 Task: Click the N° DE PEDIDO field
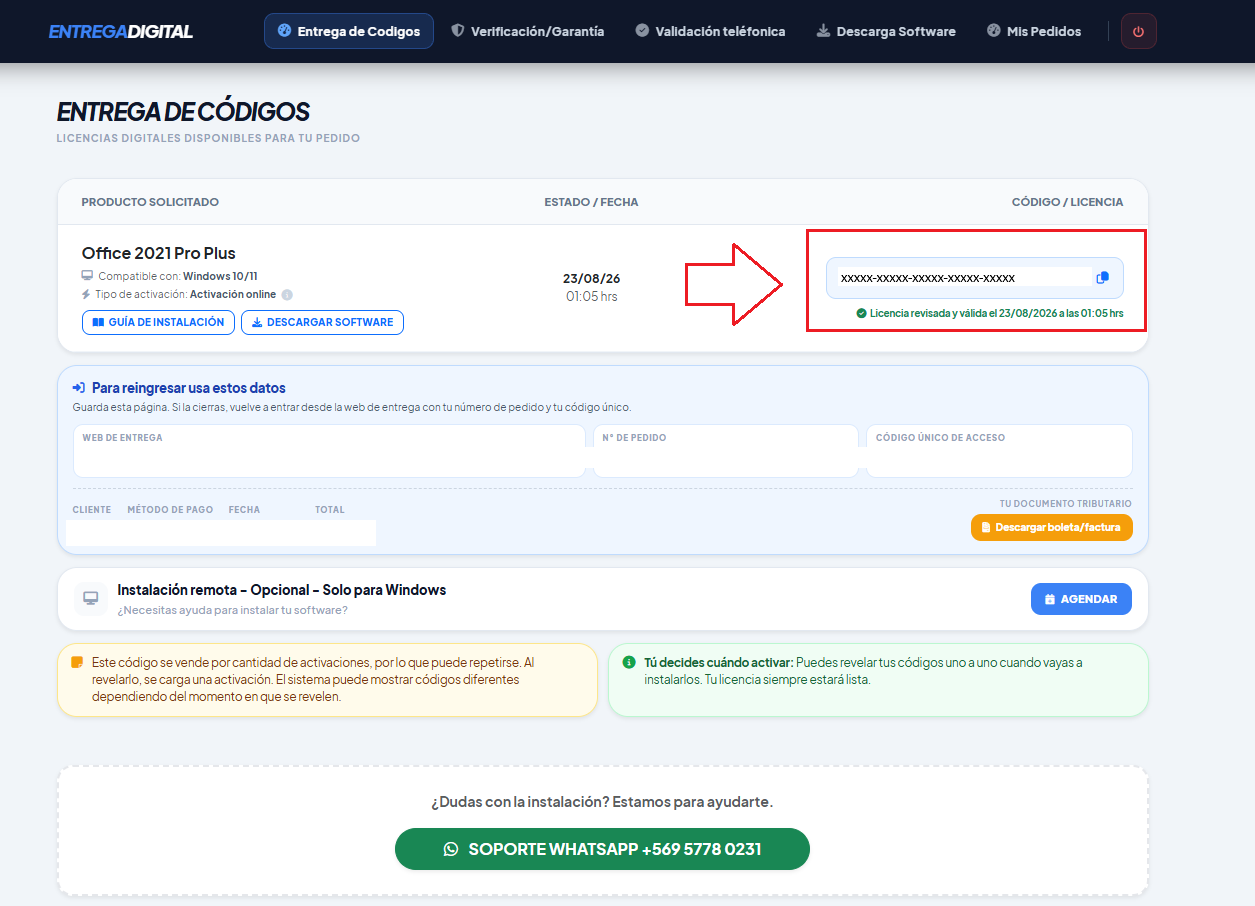pyautogui.click(x=726, y=451)
